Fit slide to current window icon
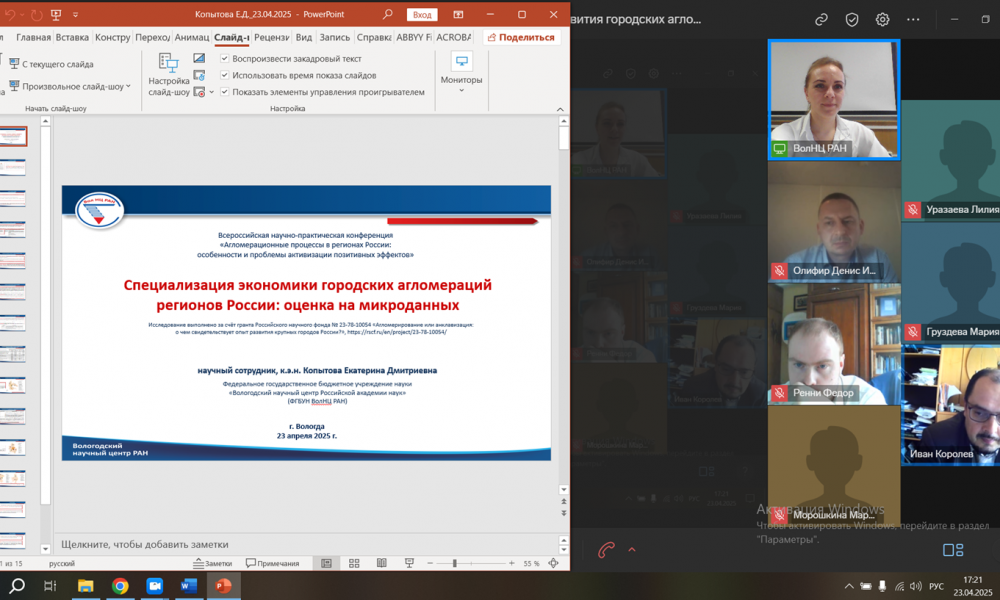Viewport: 1000px width, 600px height. [554, 563]
